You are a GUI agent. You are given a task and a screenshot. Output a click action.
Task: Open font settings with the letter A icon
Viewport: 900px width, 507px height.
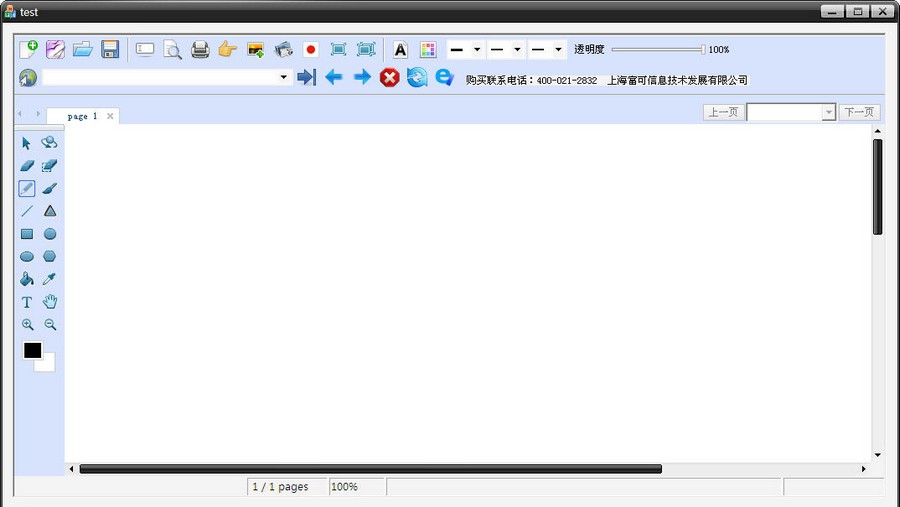(x=401, y=50)
